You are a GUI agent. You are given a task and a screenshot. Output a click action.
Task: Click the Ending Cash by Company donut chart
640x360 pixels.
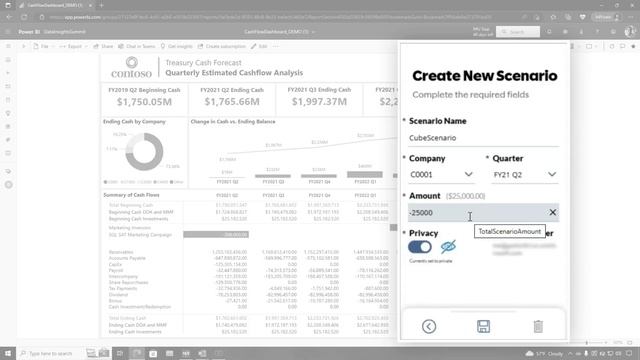(x=144, y=152)
